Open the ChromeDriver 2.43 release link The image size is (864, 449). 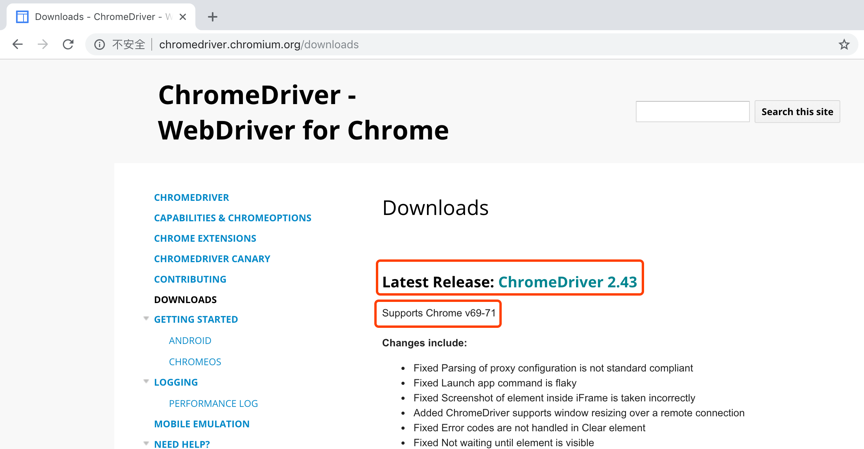coord(568,282)
